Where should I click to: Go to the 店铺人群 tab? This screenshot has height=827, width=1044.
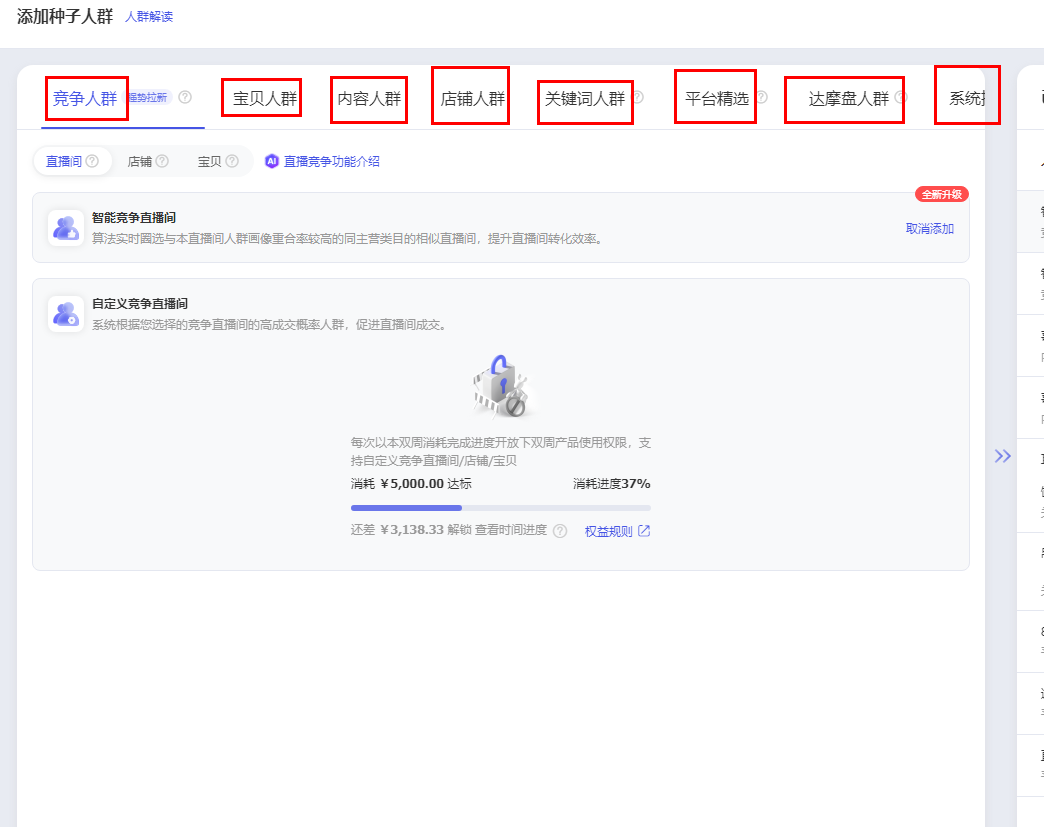tap(472, 99)
